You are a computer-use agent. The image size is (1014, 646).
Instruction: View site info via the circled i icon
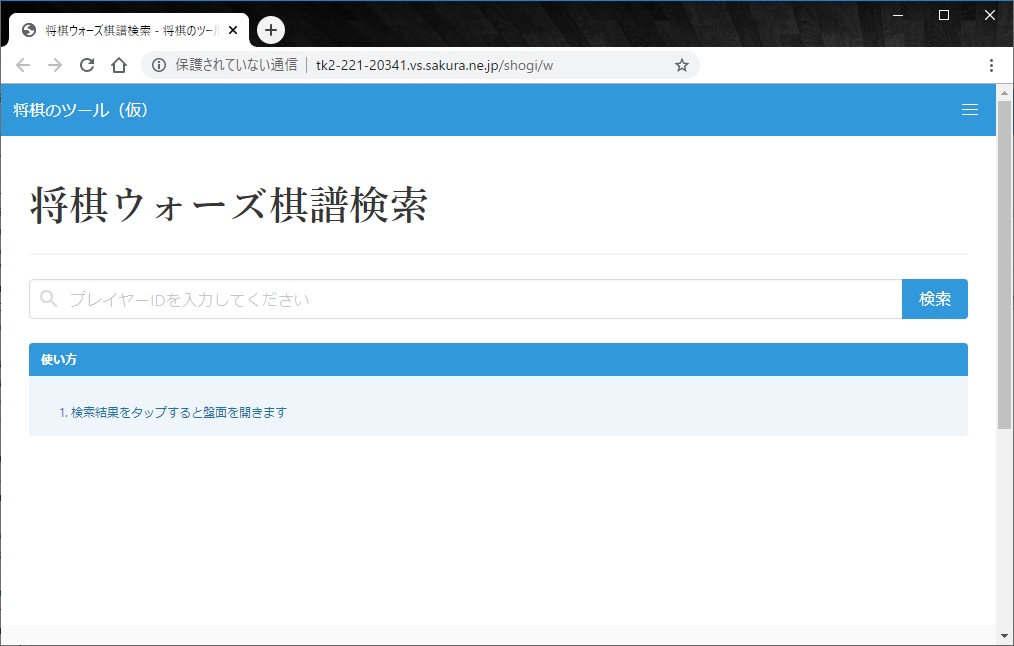[158, 65]
